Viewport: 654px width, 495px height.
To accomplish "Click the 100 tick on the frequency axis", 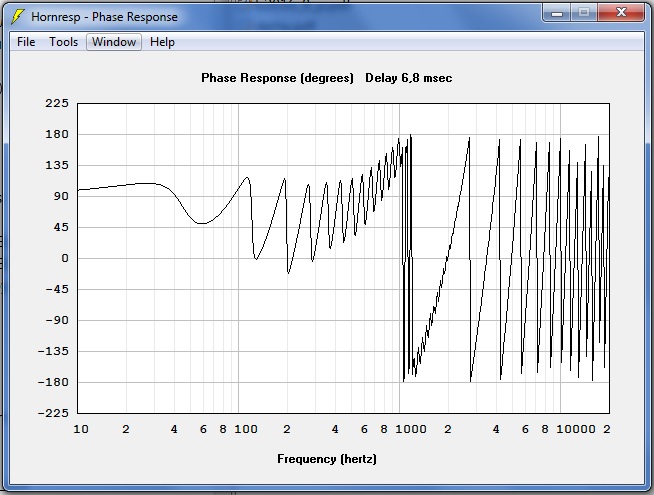I will (x=246, y=429).
